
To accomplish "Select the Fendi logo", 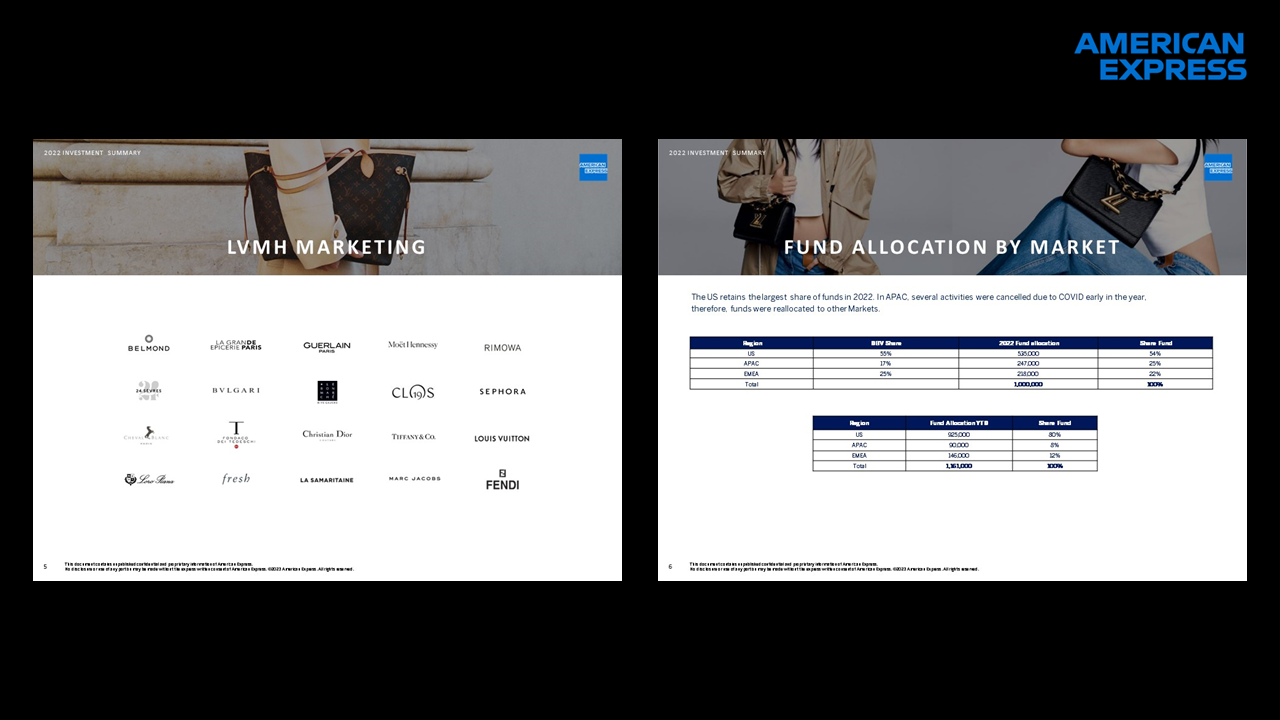I will click(x=502, y=479).
